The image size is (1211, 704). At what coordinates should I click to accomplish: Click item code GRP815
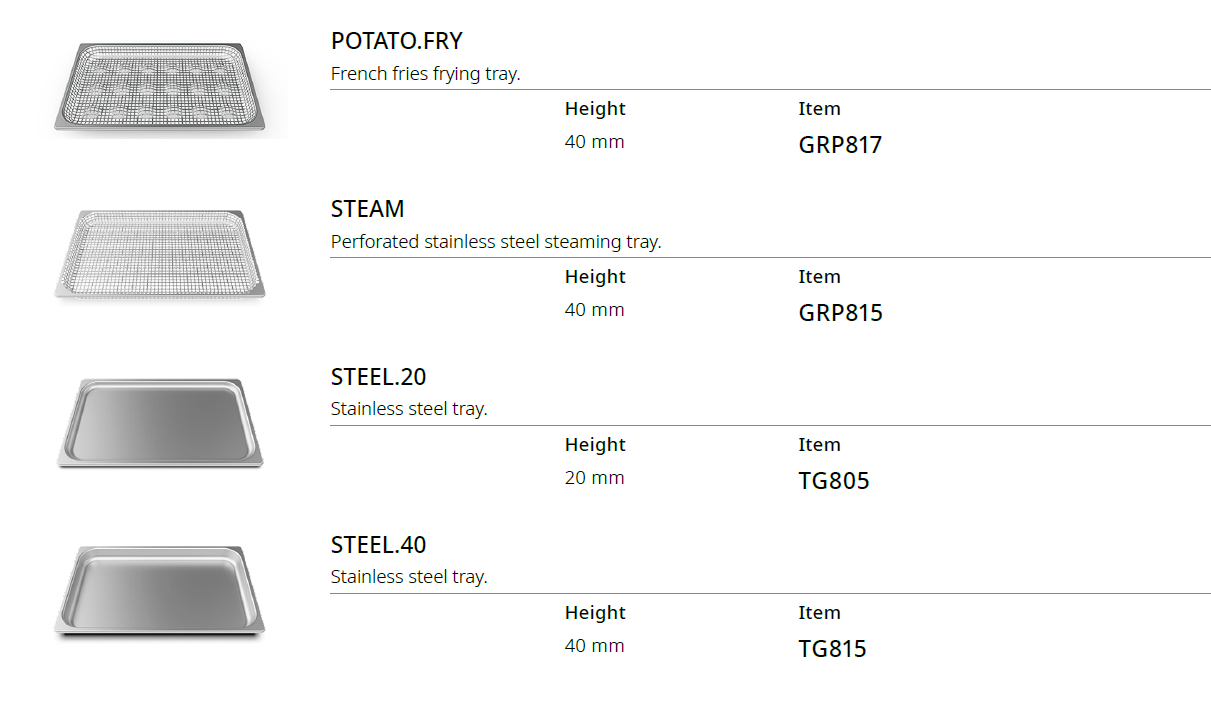coord(840,313)
